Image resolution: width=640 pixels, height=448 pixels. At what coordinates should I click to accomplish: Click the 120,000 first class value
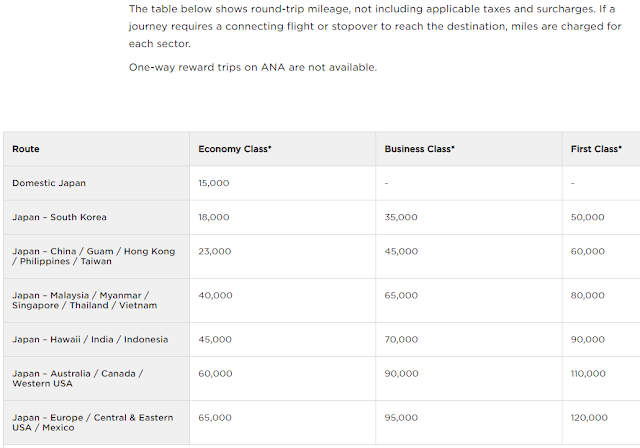590,417
